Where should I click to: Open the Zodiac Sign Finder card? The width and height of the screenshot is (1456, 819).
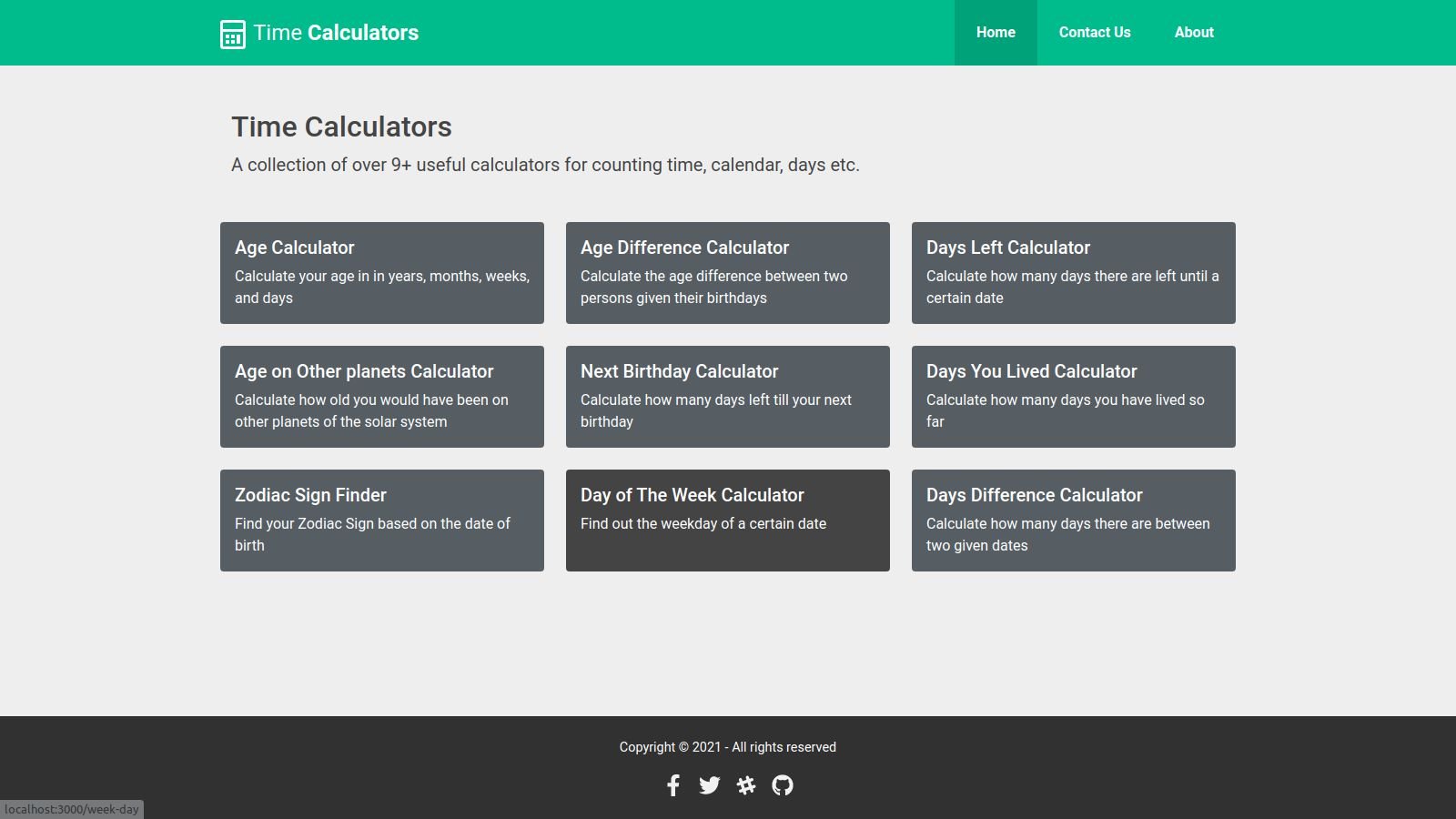382,521
